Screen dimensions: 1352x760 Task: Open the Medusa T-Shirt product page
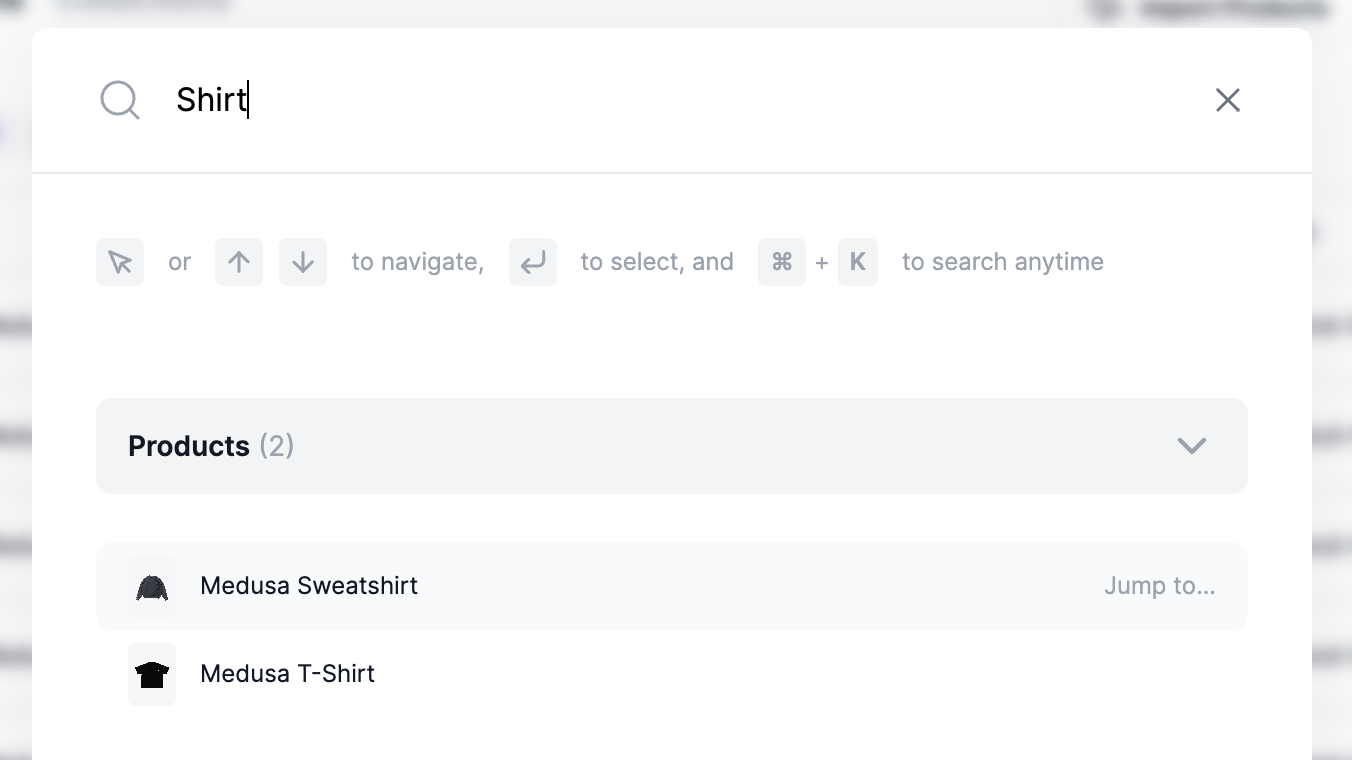point(287,674)
